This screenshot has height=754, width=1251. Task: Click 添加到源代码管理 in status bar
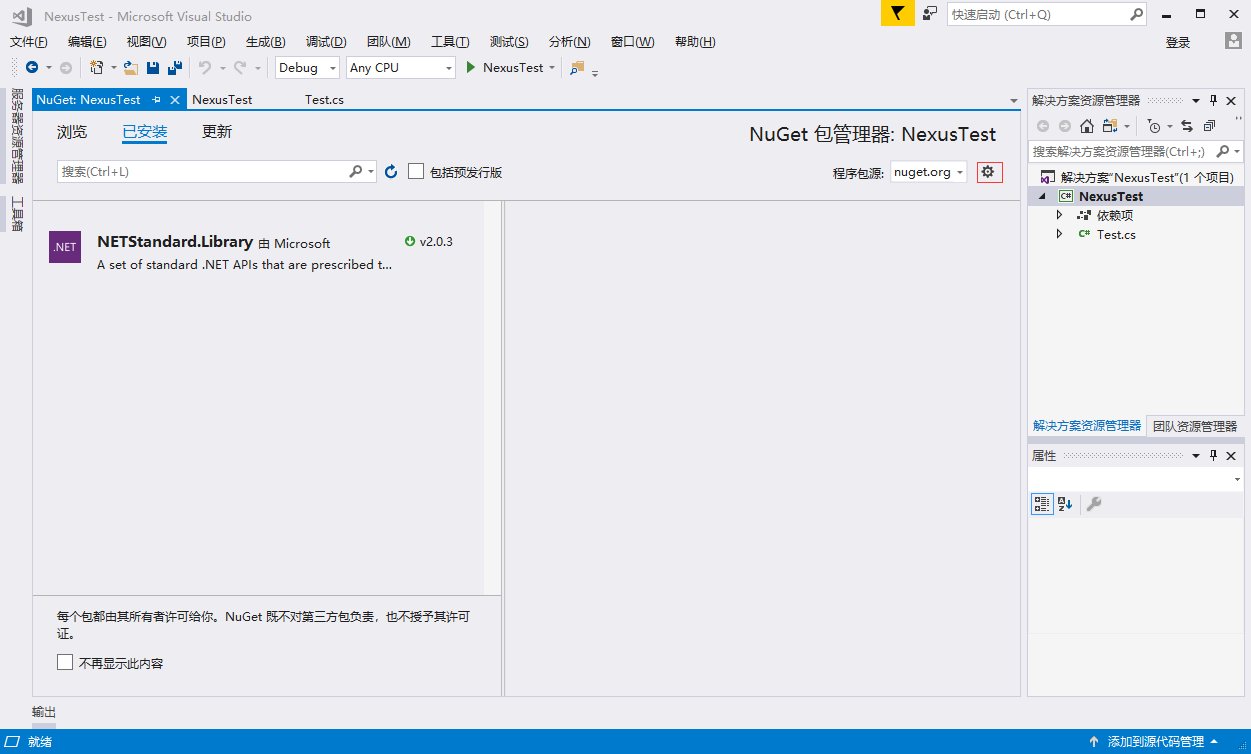[1155, 742]
